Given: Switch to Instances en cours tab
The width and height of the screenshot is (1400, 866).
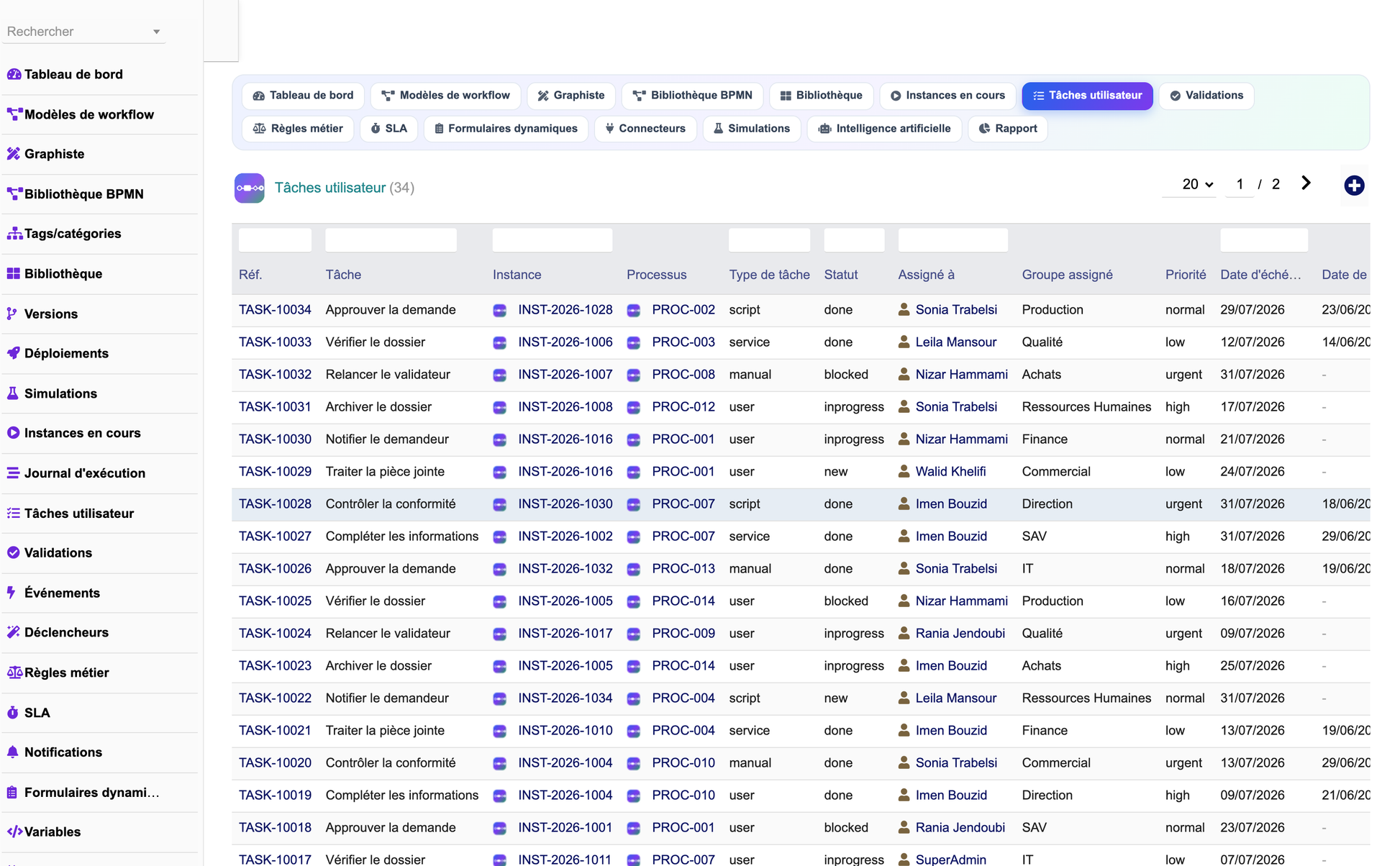Looking at the screenshot, I should 947,96.
